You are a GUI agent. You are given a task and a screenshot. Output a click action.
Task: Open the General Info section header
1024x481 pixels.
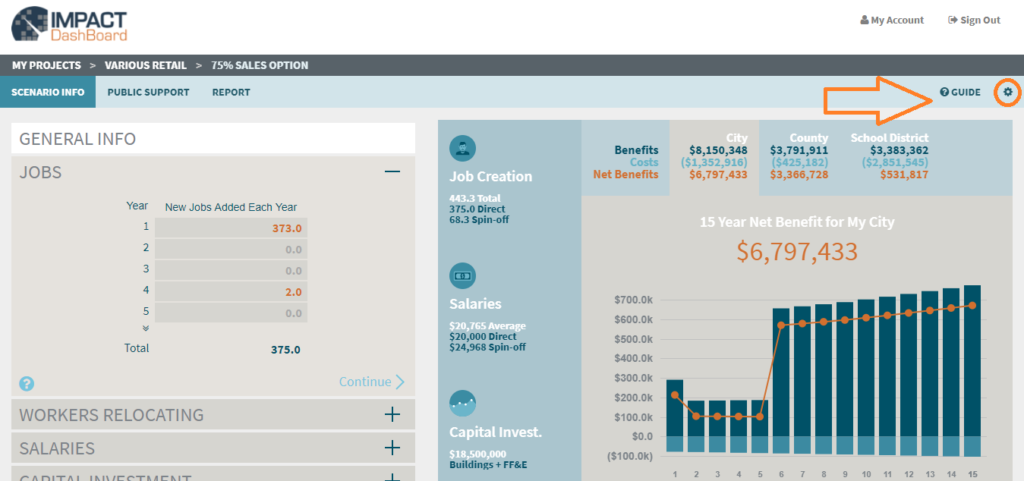(x=213, y=138)
